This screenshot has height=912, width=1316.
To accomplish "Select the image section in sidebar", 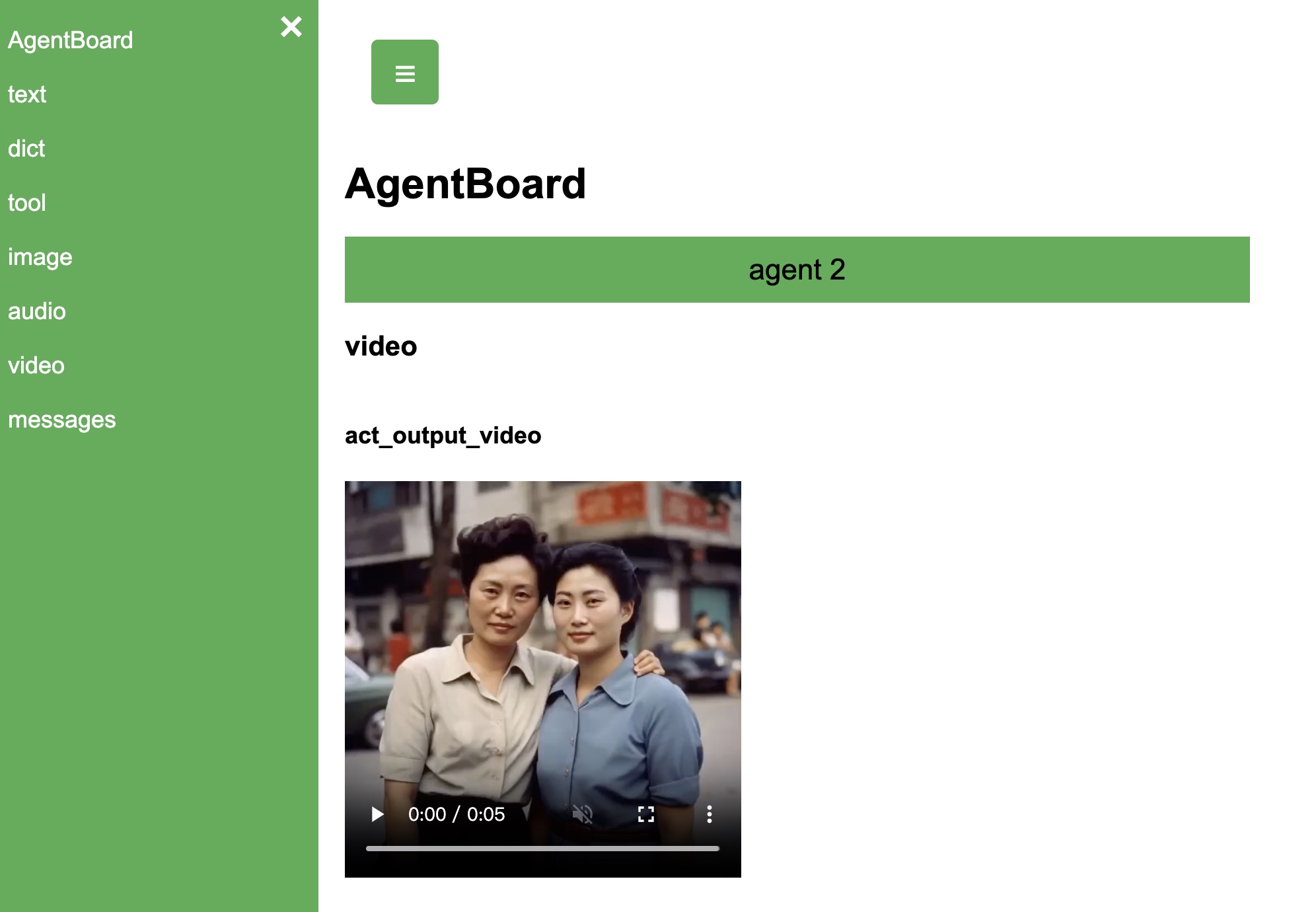I will [40, 256].
